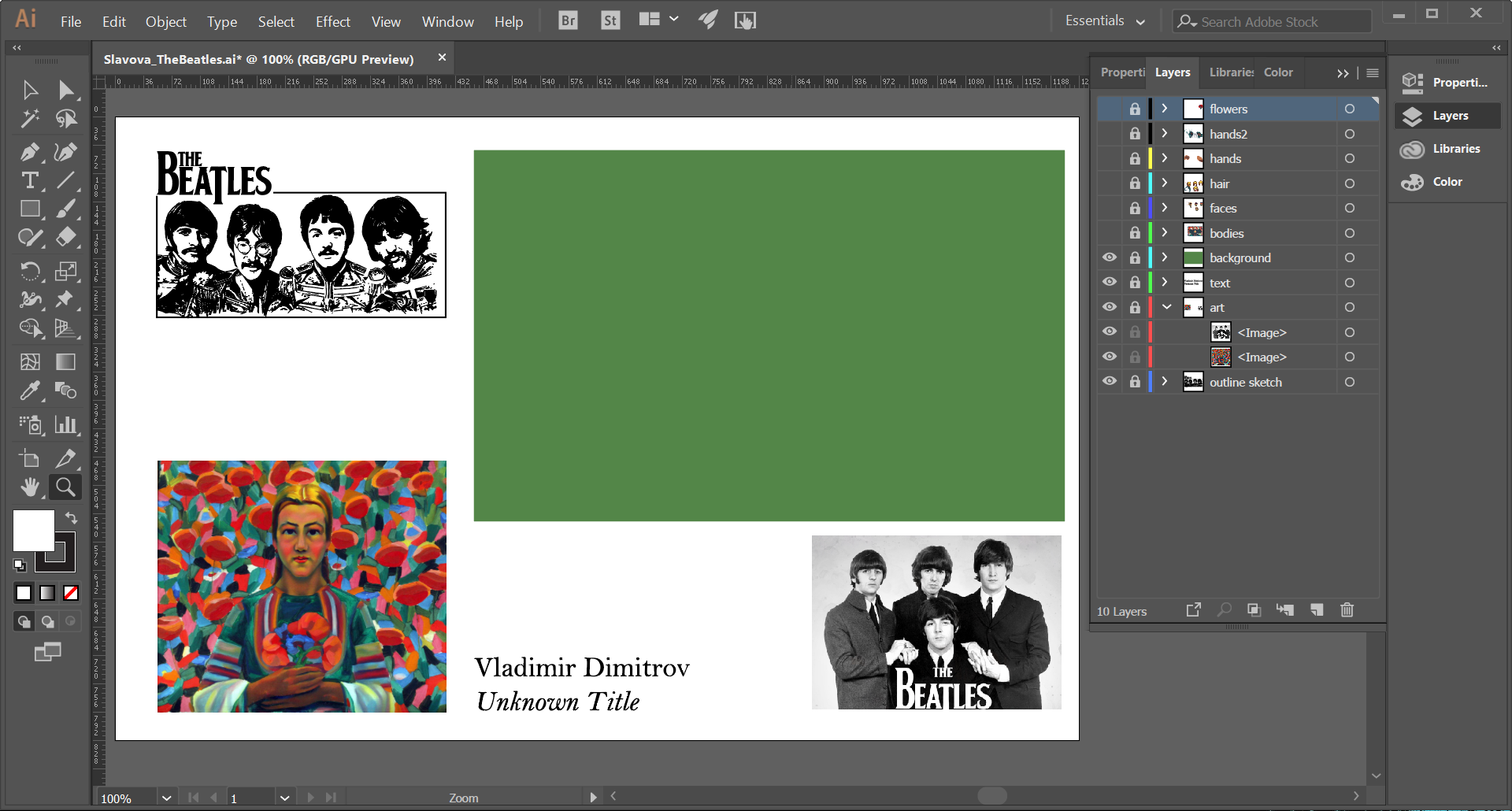Open the Essentials workspace dropdown
This screenshot has width=1512, height=811.
click(1105, 21)
